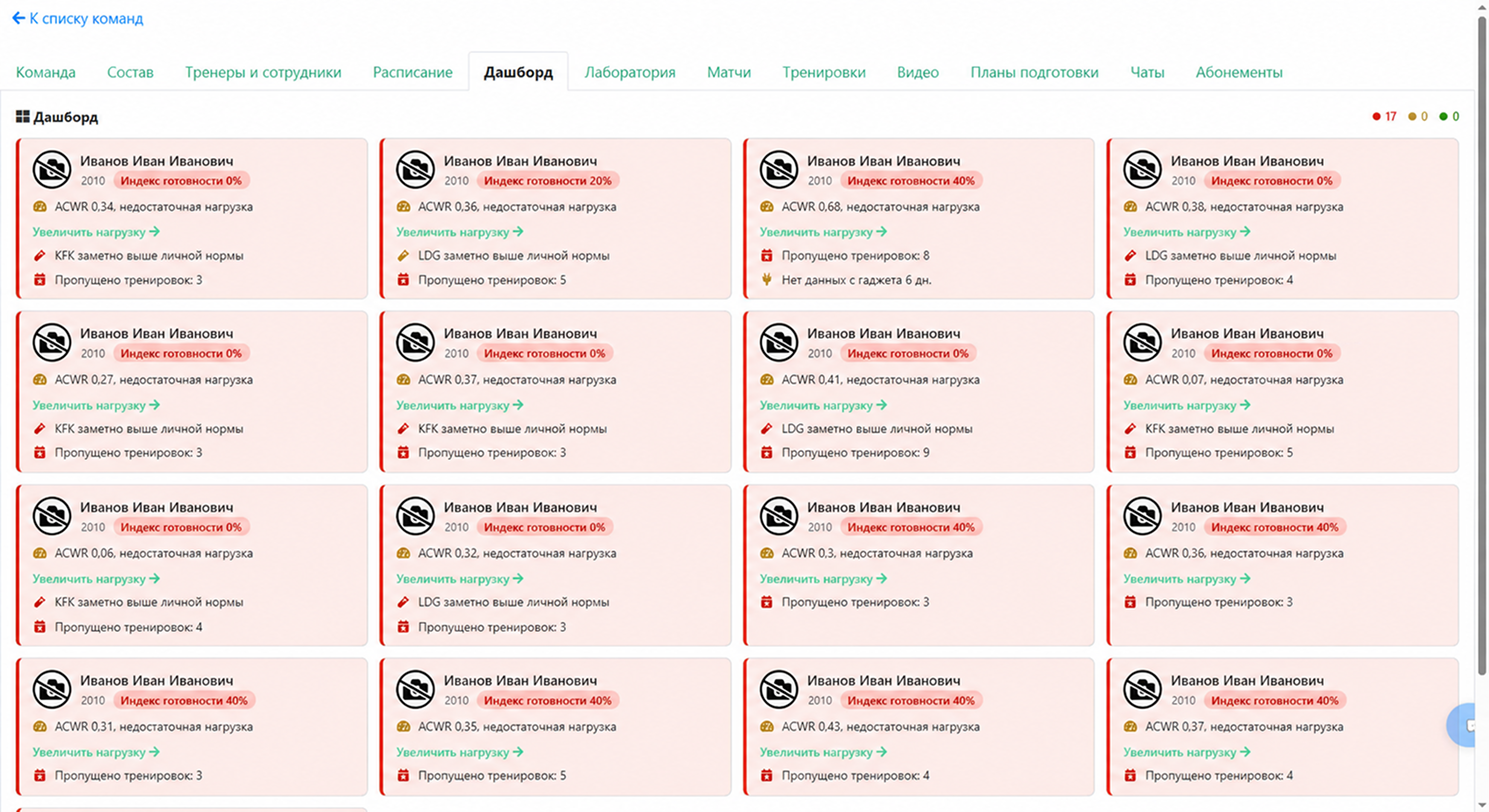
Task: Open the Матчи tab
Action: (x=729, y=72)
